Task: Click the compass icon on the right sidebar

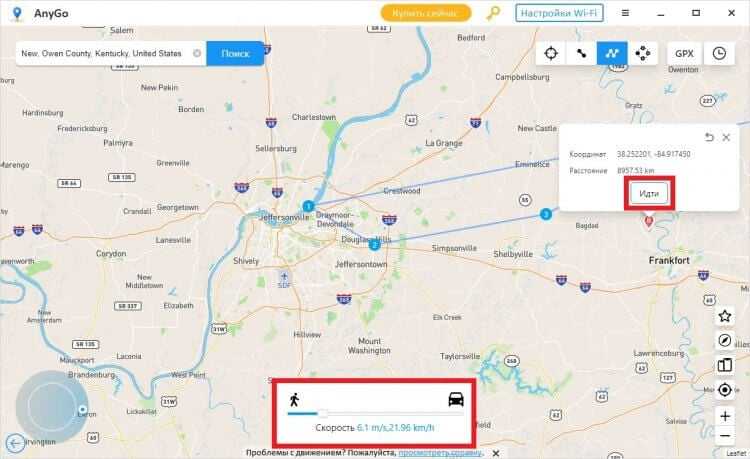Action: point(725,340)
